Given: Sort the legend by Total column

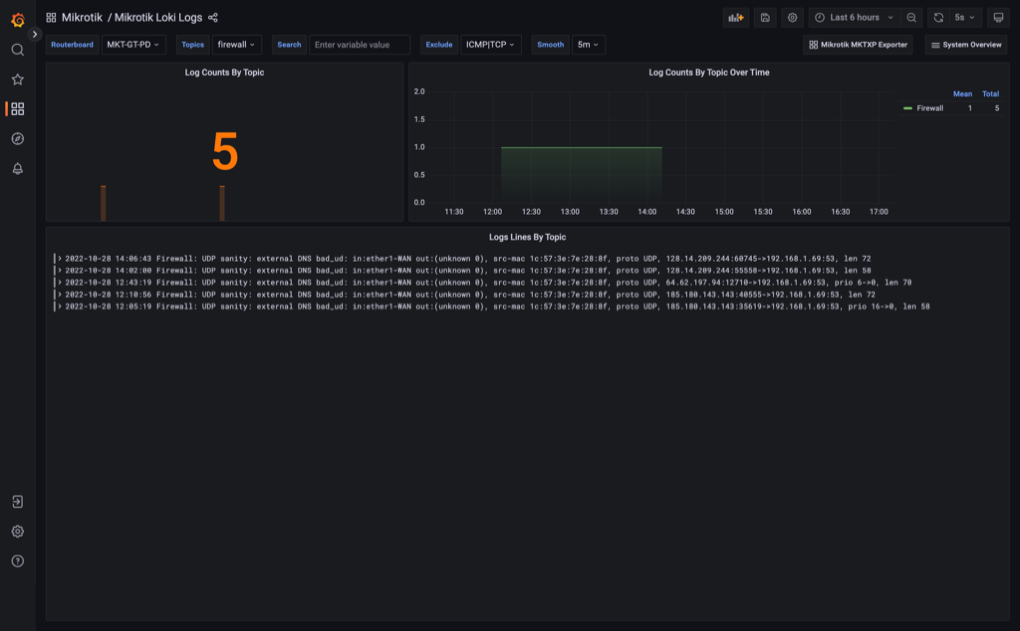Looking at the screenshot, I should point(990,94).
